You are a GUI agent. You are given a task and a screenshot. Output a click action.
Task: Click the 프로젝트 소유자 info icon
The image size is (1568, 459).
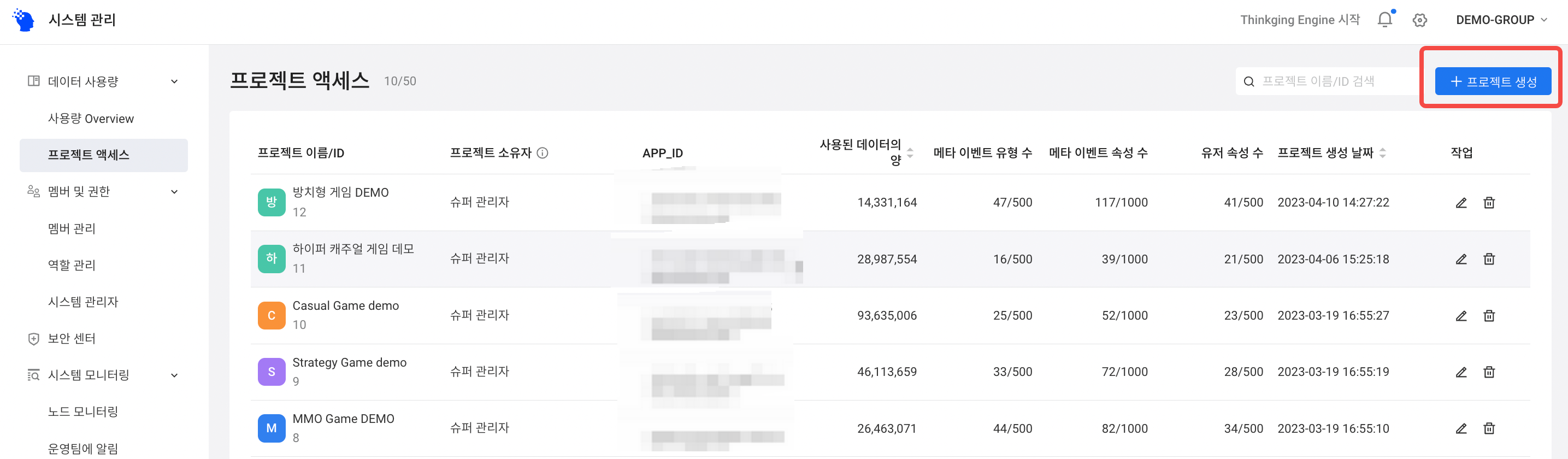543,153
